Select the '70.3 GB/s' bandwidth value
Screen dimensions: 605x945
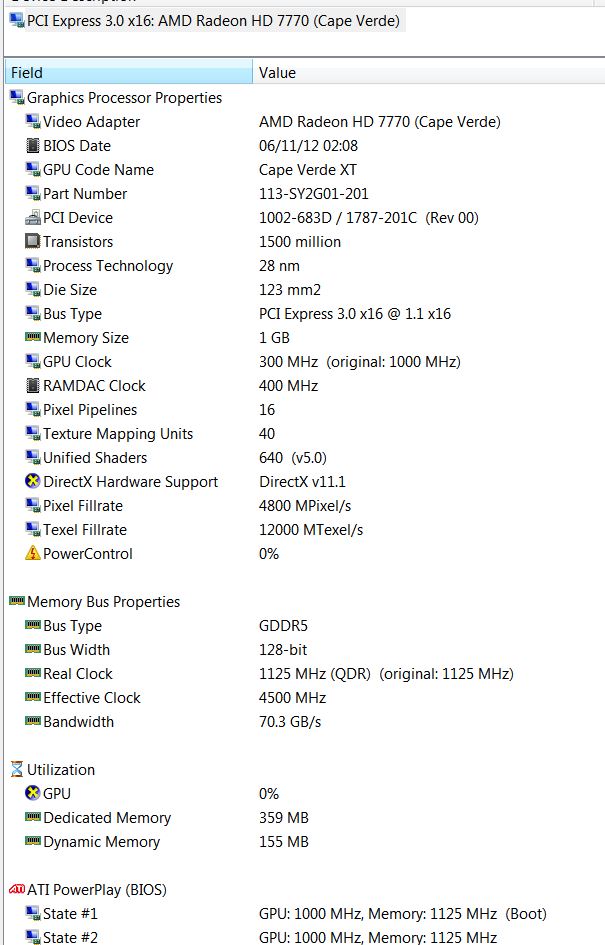(290, 722)
